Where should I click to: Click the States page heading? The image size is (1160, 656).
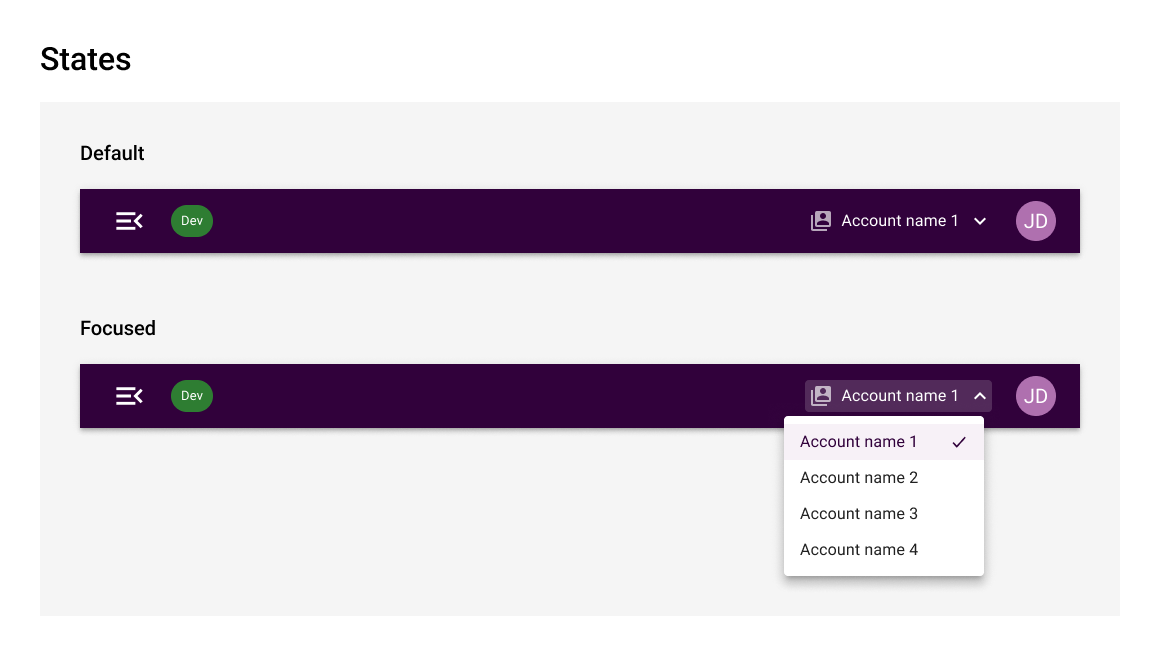(x=85, y=59)
